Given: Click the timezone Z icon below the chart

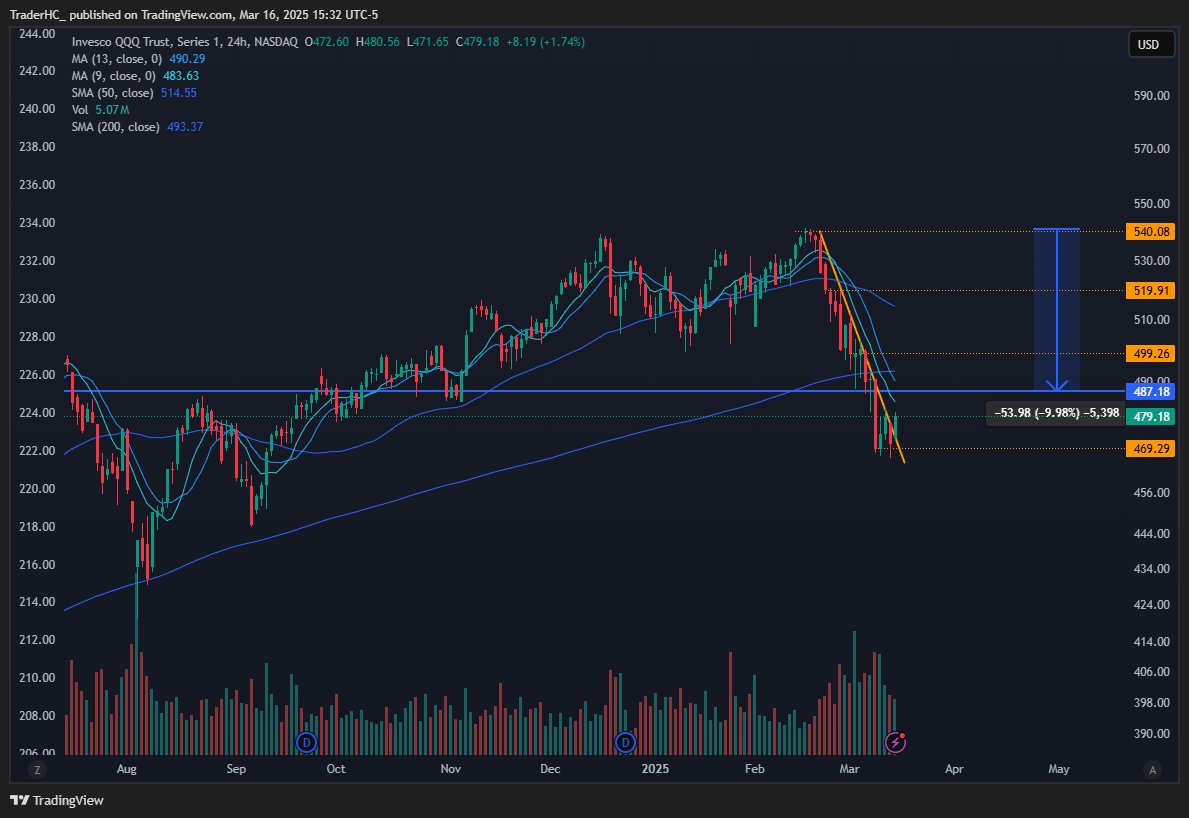Looking at the screenshot, I should tap(38, 769).
